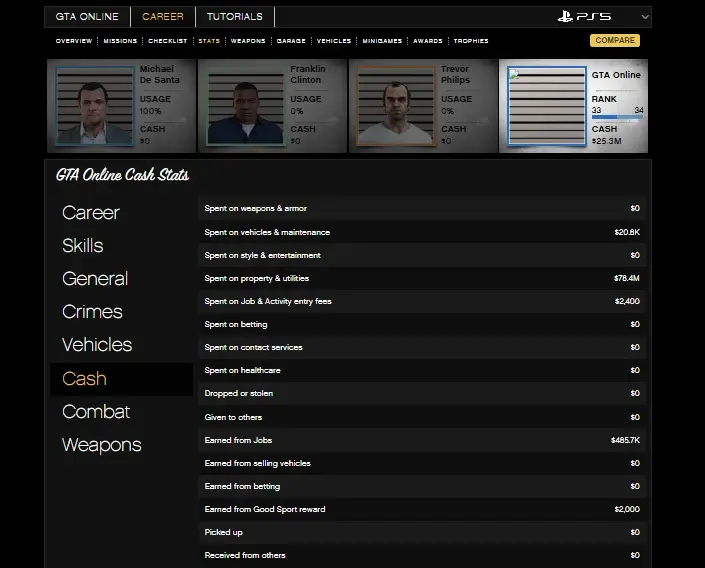The image size is (705, 568).
Task: Open the CHECKLIST sub-menu
Action: pos(168,41)
